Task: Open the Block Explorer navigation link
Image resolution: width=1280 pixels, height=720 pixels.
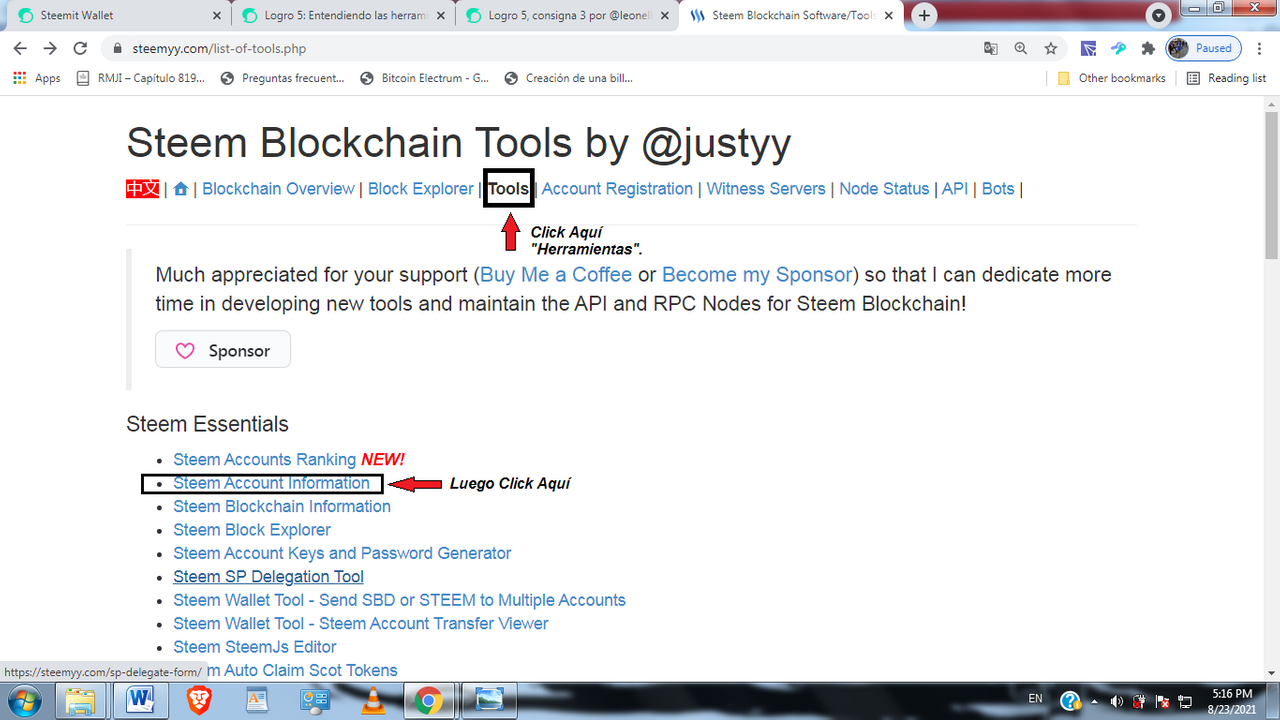Action: point(421,189)
